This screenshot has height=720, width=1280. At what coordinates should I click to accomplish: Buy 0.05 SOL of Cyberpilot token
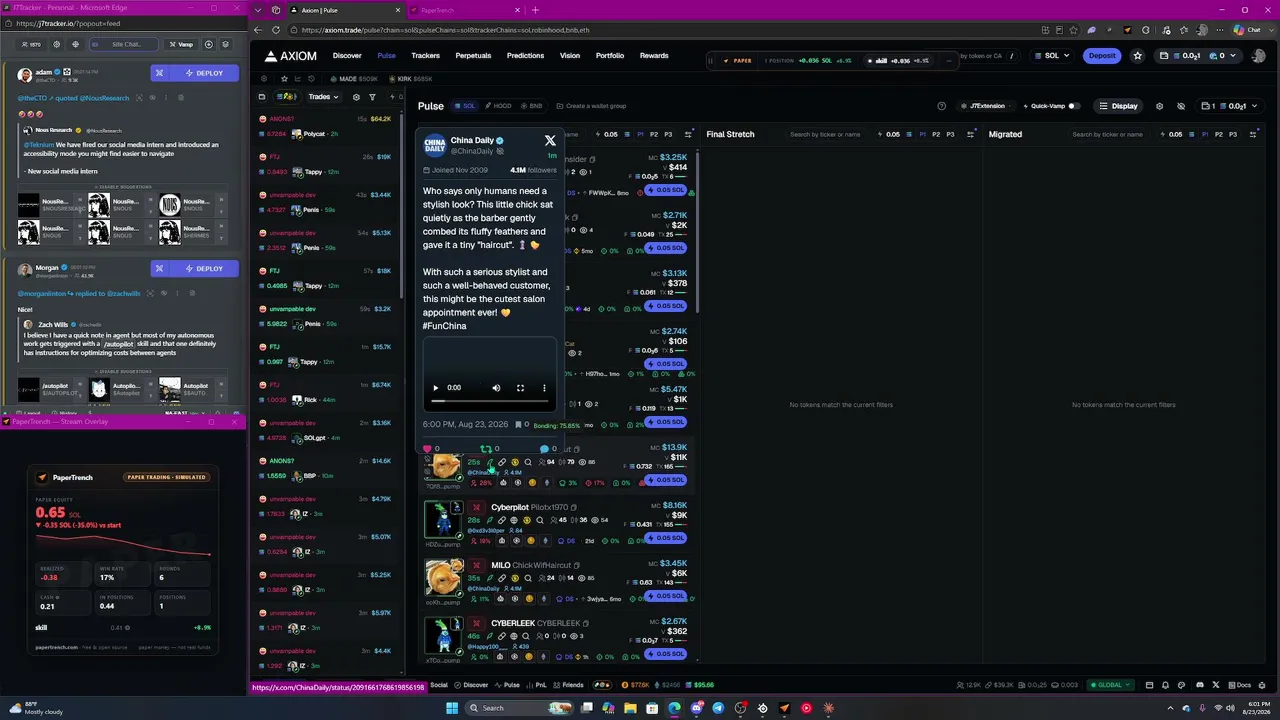click(x=665, y=538)
